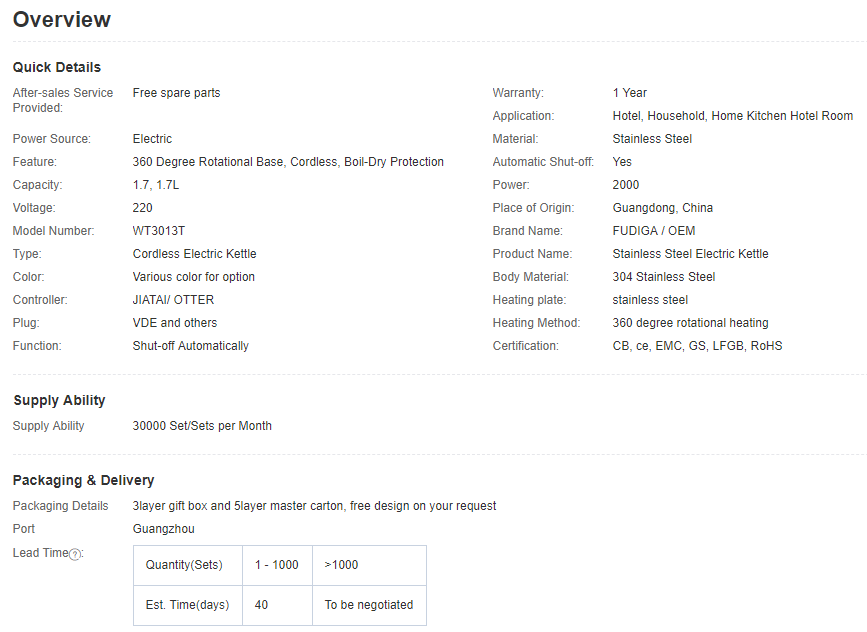Screen dimensions: 867x632
Task: Click the Free spare parts value
Action: (176, 93)
